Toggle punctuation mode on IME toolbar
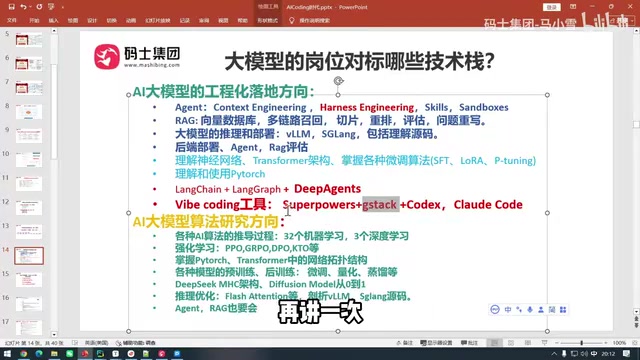 (x=519, y=310)
